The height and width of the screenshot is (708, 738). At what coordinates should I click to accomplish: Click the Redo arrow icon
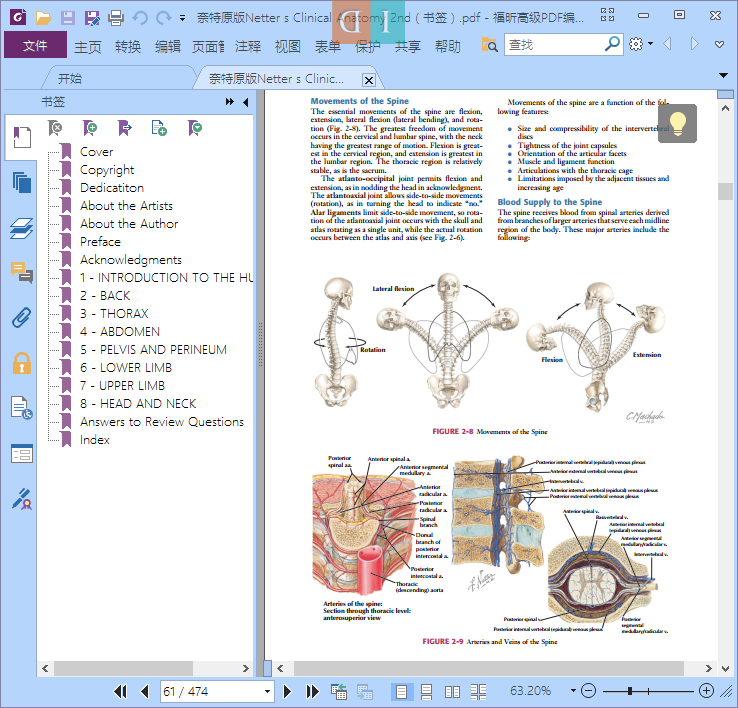click(163, 18)
